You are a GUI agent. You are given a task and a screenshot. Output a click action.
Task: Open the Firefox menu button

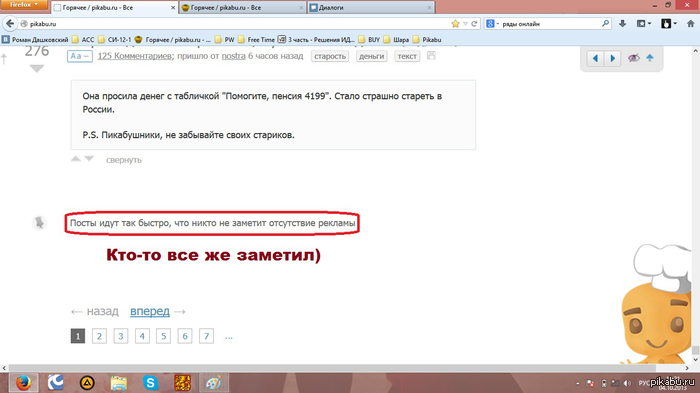click(23, 5)
